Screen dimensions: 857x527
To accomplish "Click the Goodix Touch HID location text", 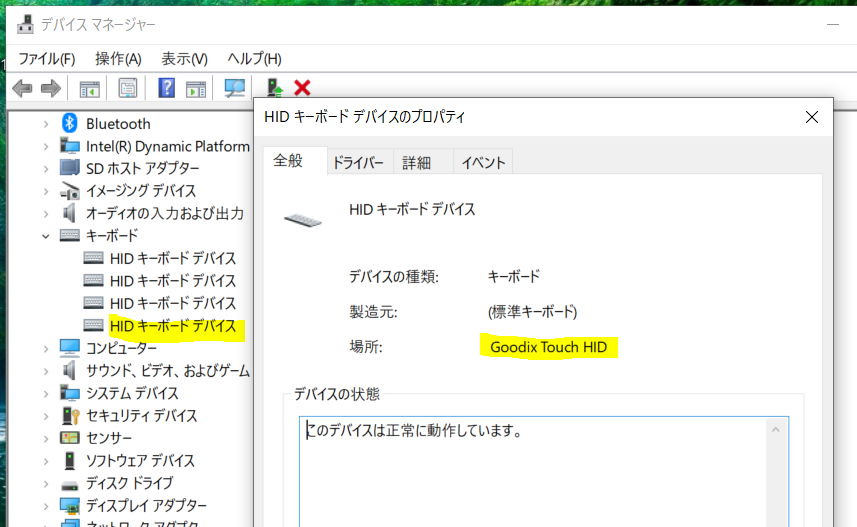I will point(548,347).
